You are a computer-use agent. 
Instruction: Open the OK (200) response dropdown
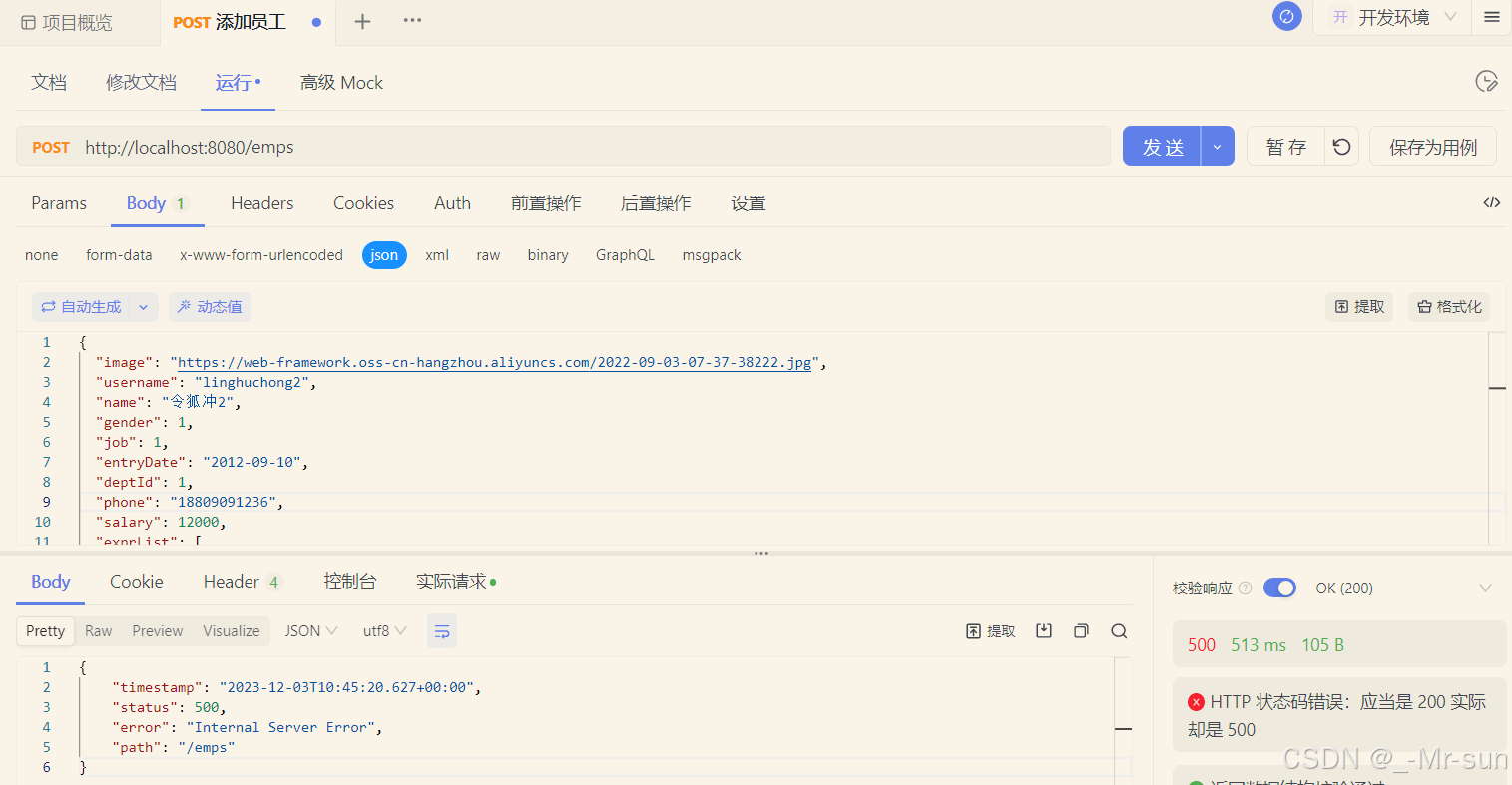(x=1403, y=589)
